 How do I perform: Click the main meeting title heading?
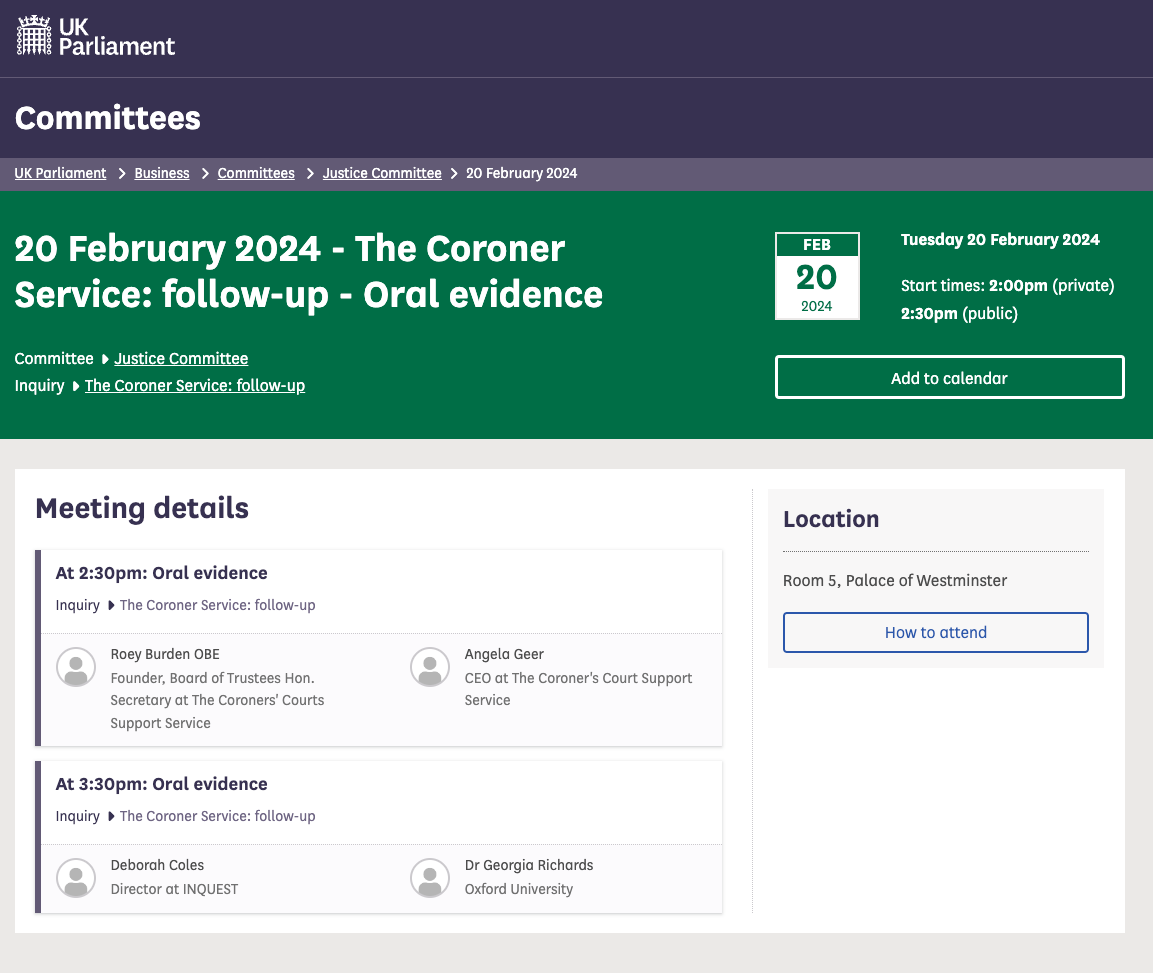[309, 271]
